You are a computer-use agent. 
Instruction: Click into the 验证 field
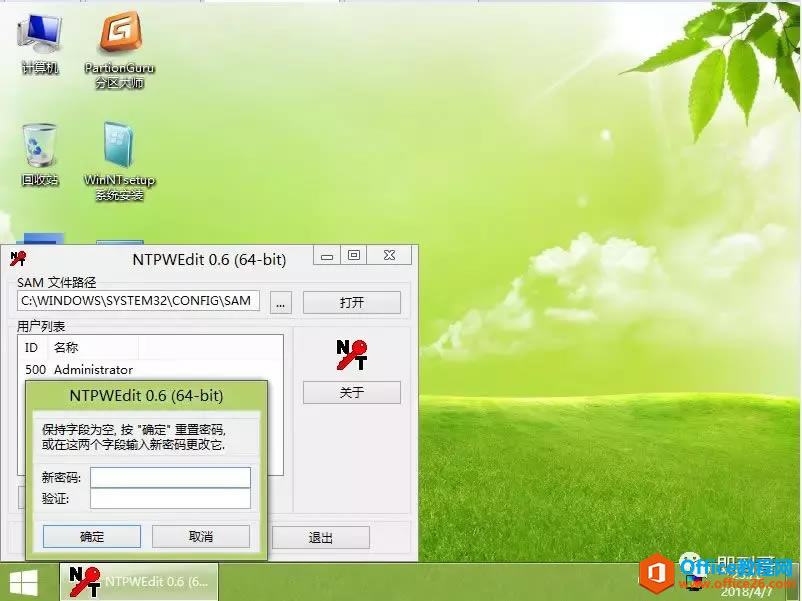coord(170,498)
